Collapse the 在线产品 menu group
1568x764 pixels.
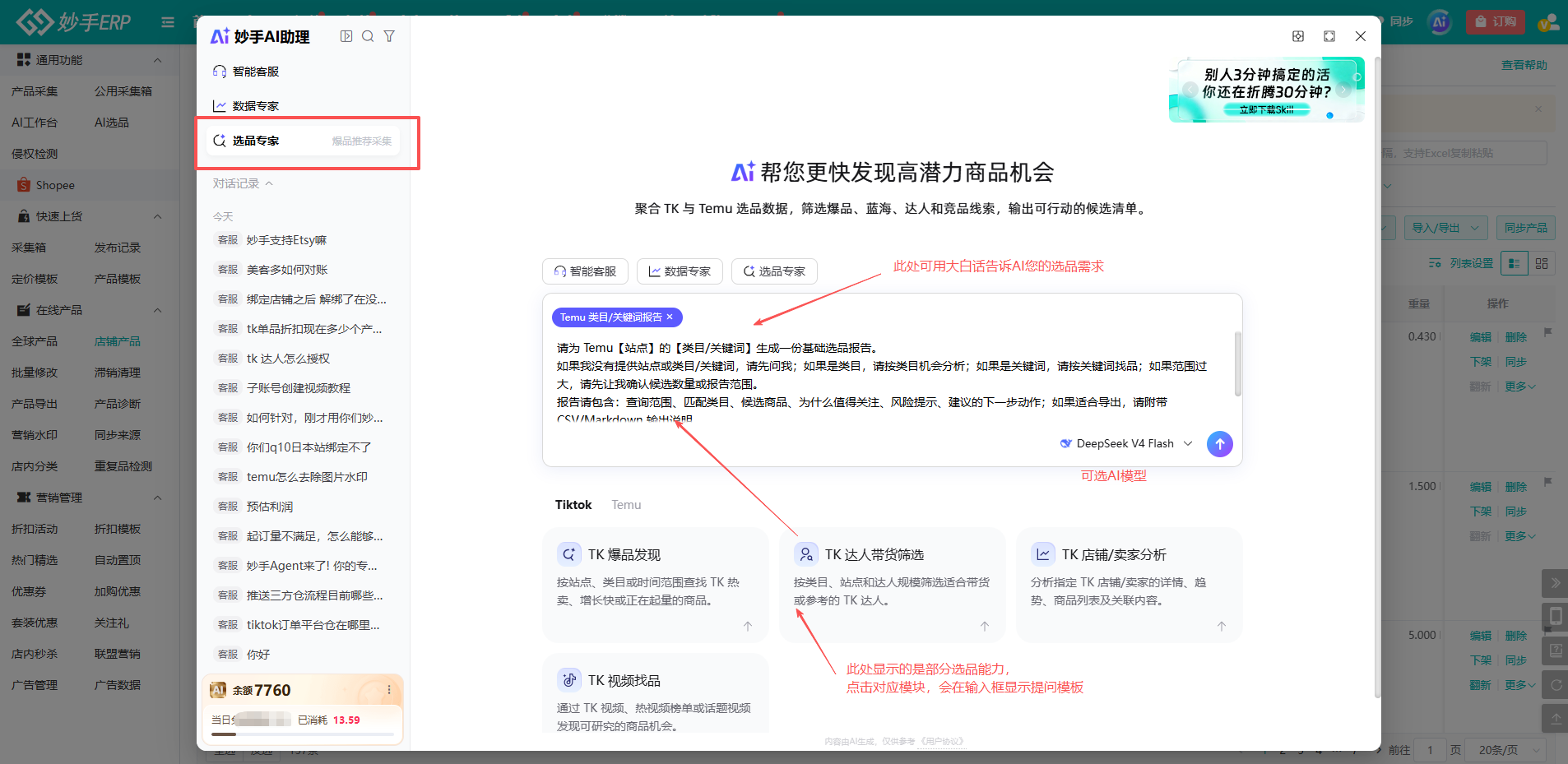tap(157, 310)
